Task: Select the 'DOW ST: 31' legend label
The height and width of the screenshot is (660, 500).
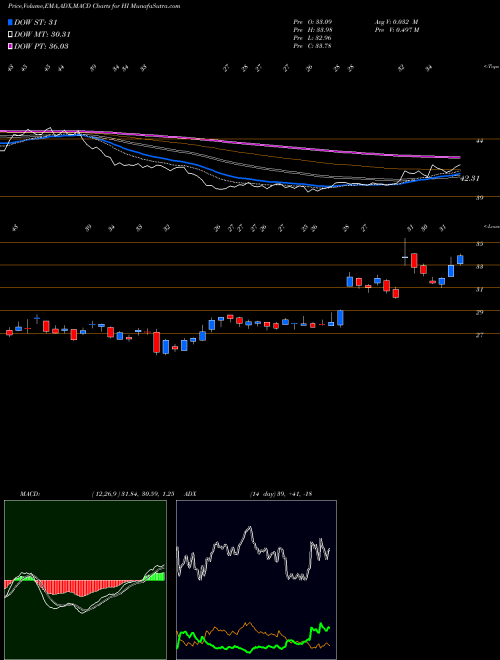Action: tap(36, 22)
